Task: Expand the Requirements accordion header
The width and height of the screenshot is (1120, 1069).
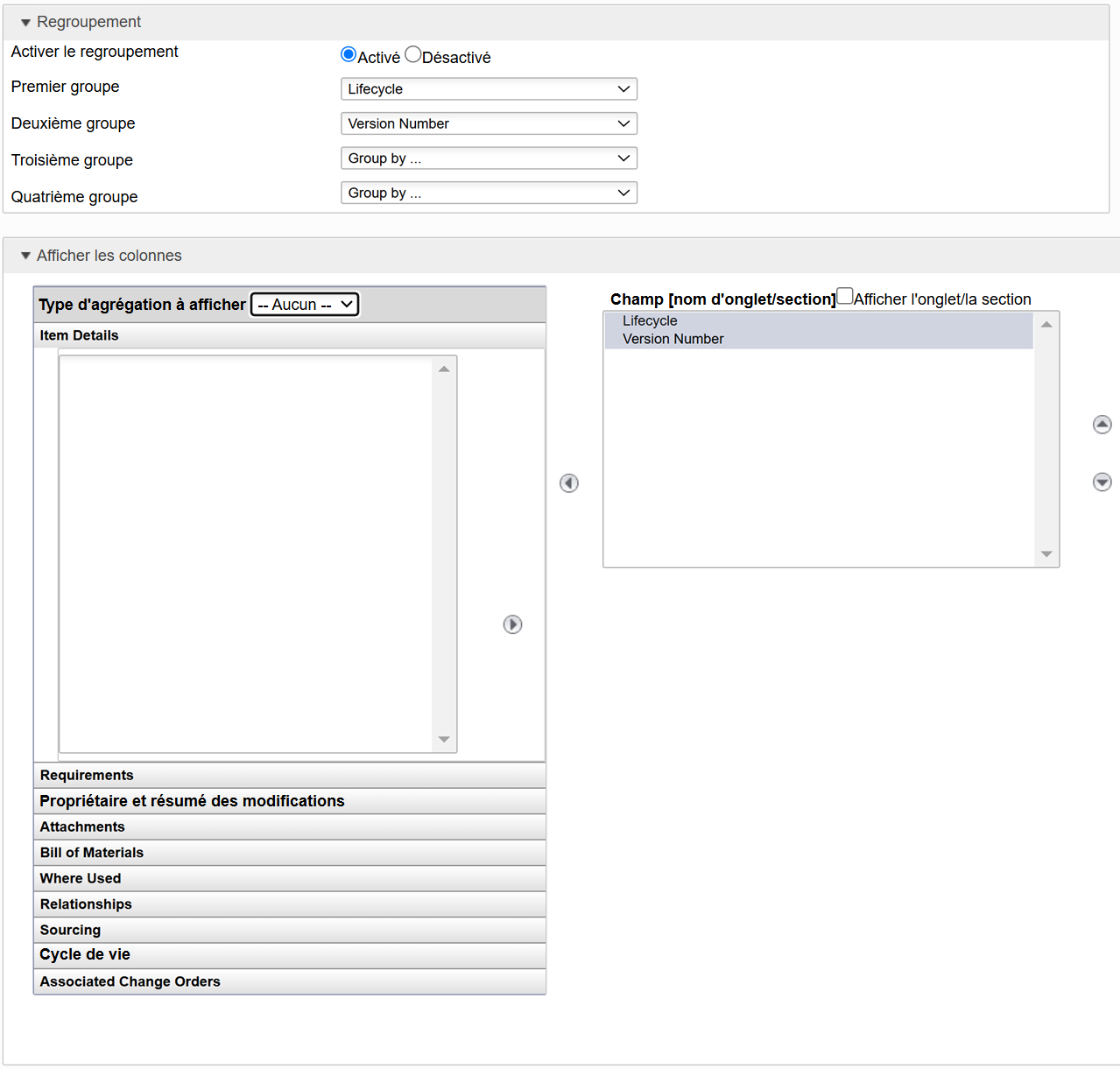Action: (x=290, y=776)
